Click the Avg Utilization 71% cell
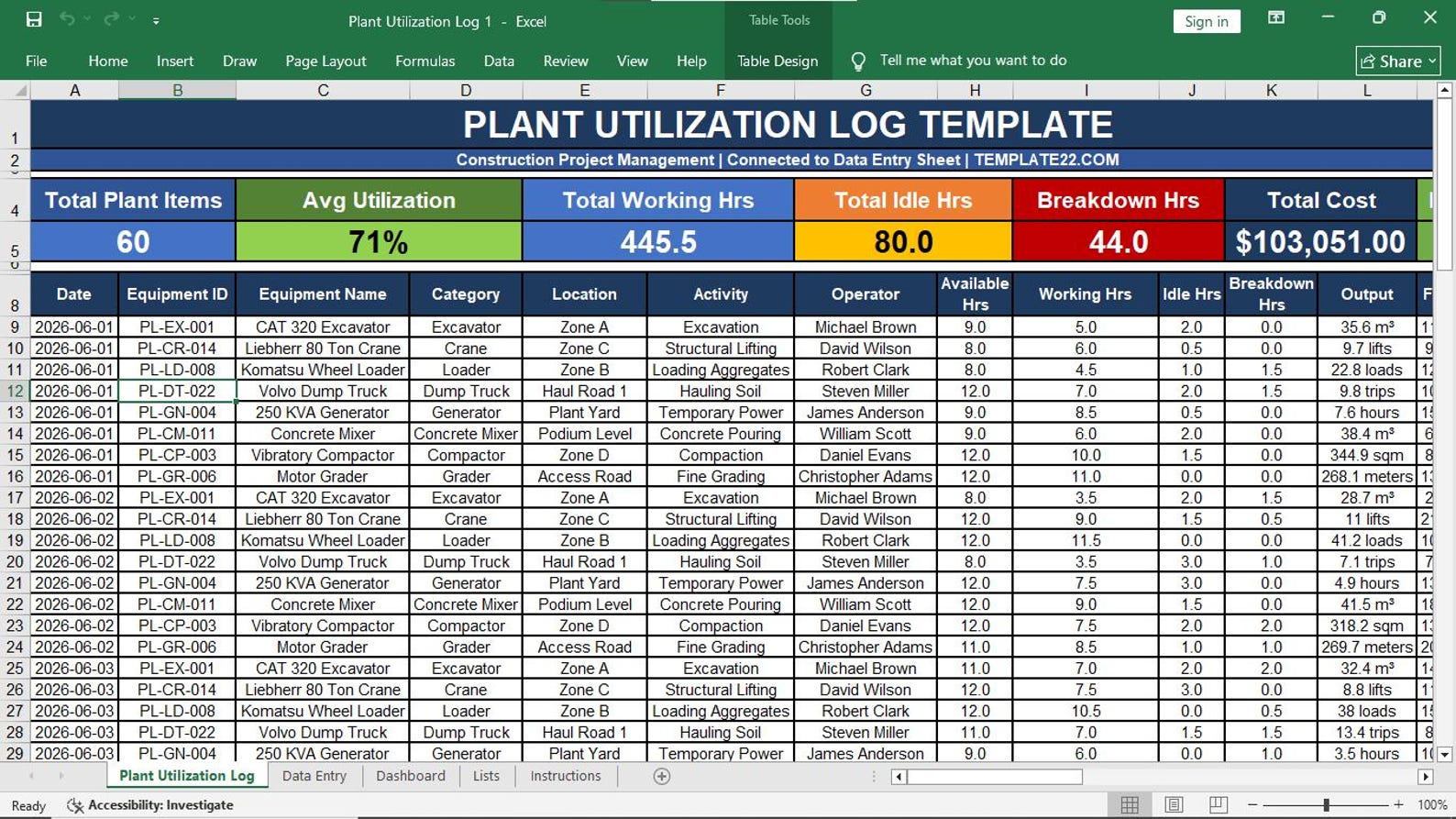The height and width of the screenshot is (819, 1456). tap(379, 242)
